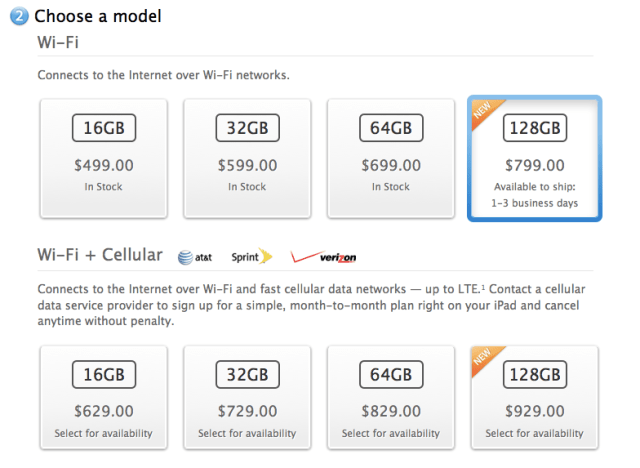Click the 64GB capacity badge under Cellular
The width and height of the screenshot is (640, 468).
[390, 375]
